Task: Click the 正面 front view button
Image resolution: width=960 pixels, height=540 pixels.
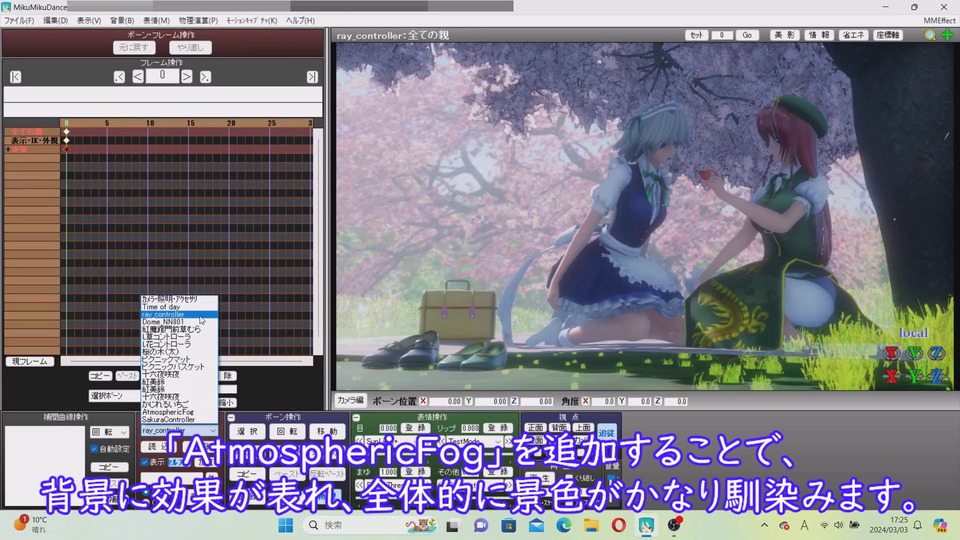Action: (x=535, y=427)
